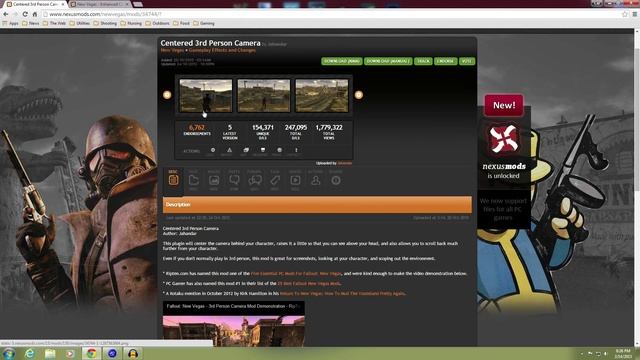Open the Nursing bookmarks folder
640x360 pixels.
[x=131, y=23]
